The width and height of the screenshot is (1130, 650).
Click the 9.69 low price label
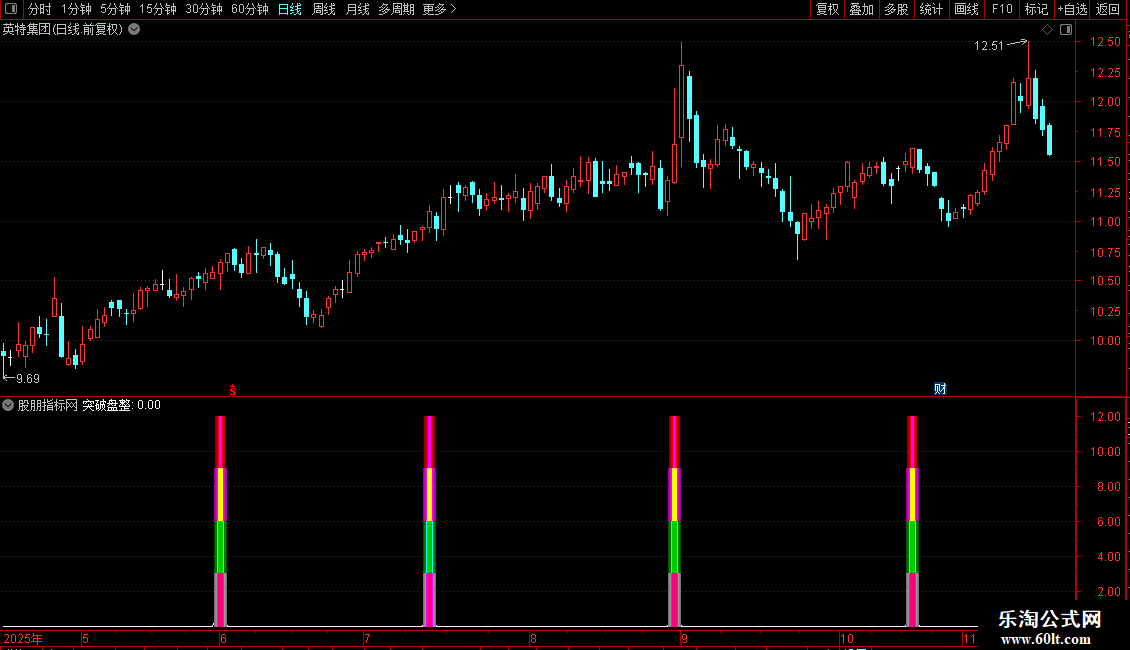coord(27,379)
